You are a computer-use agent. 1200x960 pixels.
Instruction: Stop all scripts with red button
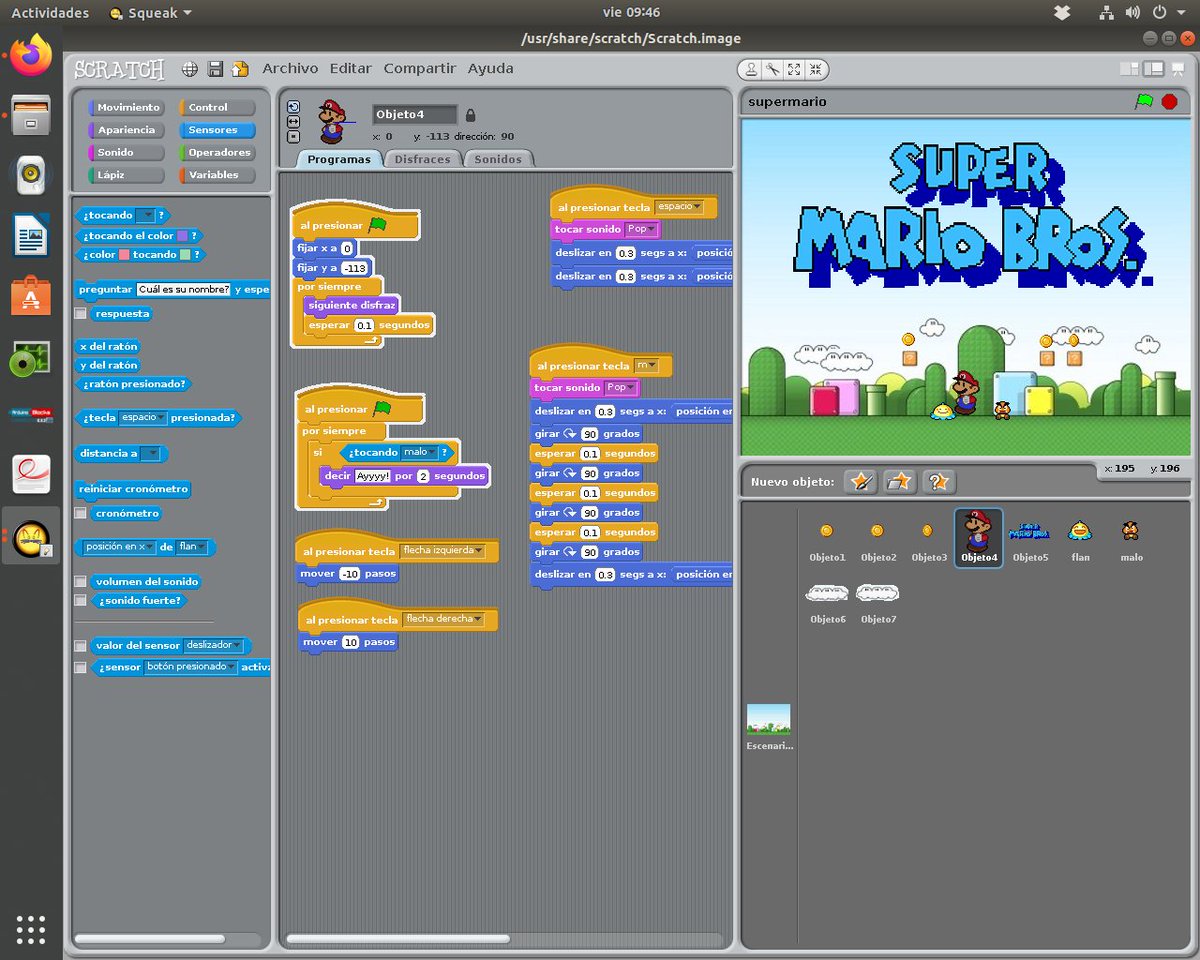tap(1169, 101)
